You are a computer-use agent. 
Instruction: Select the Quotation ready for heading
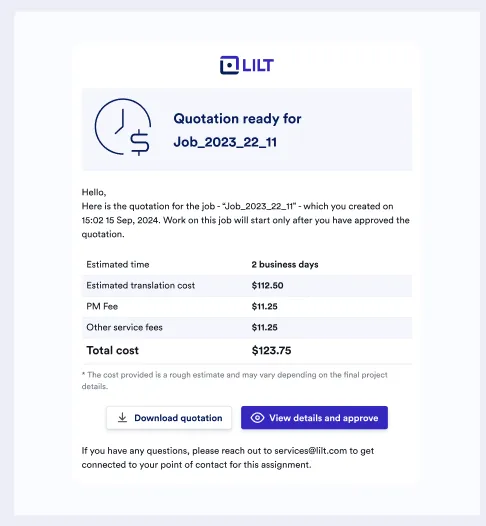pyautogui.click(x=237, y=119)
